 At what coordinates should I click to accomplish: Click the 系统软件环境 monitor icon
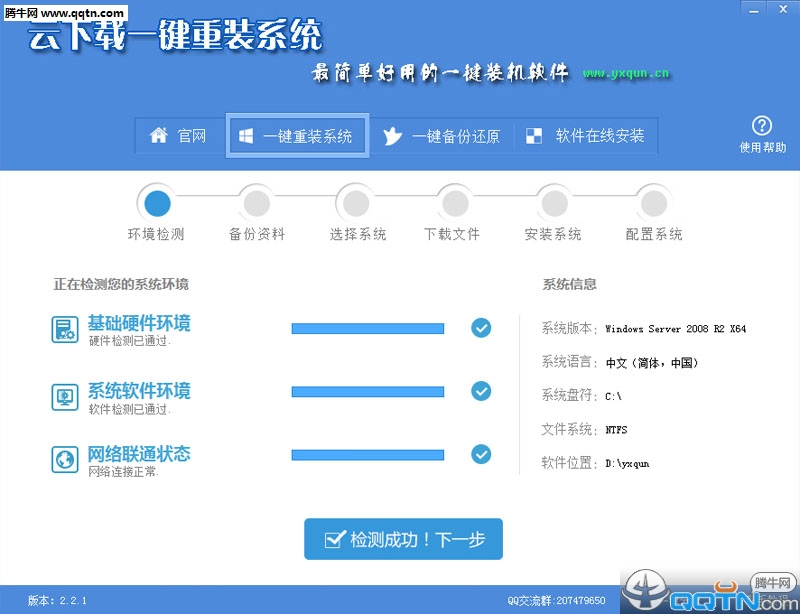coord(65,396)
